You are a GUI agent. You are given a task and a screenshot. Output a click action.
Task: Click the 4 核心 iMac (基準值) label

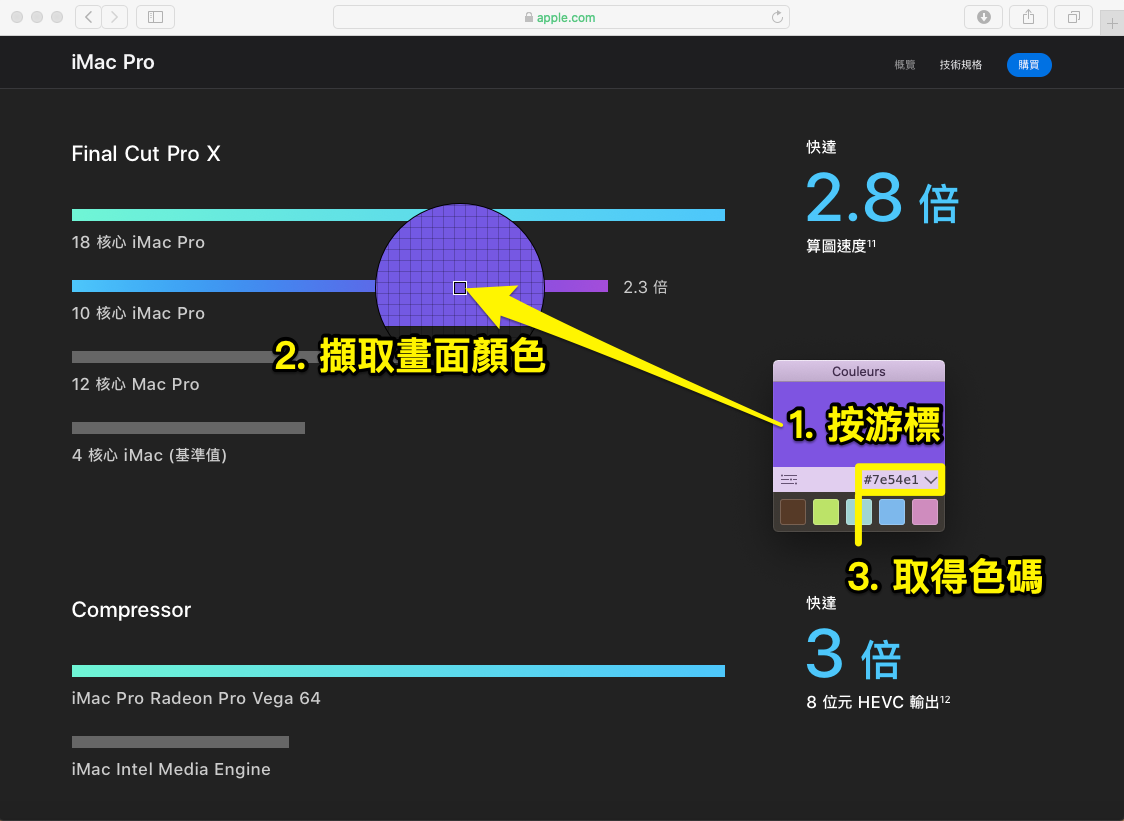[x=149, y=455]
